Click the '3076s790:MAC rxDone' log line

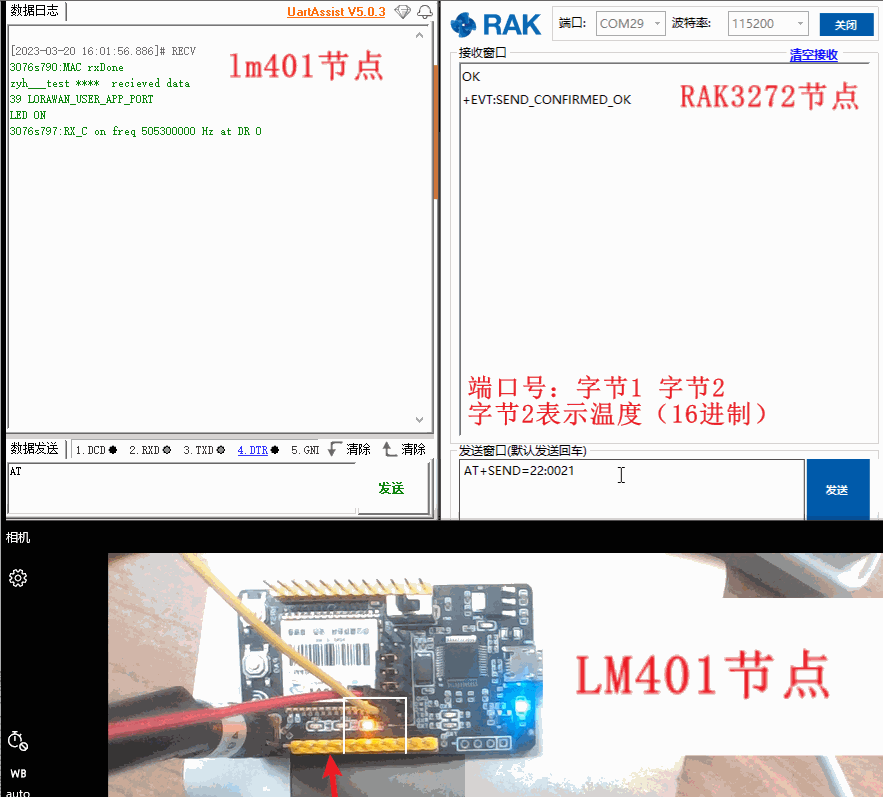pyautogui.click(x=66, y=67)
